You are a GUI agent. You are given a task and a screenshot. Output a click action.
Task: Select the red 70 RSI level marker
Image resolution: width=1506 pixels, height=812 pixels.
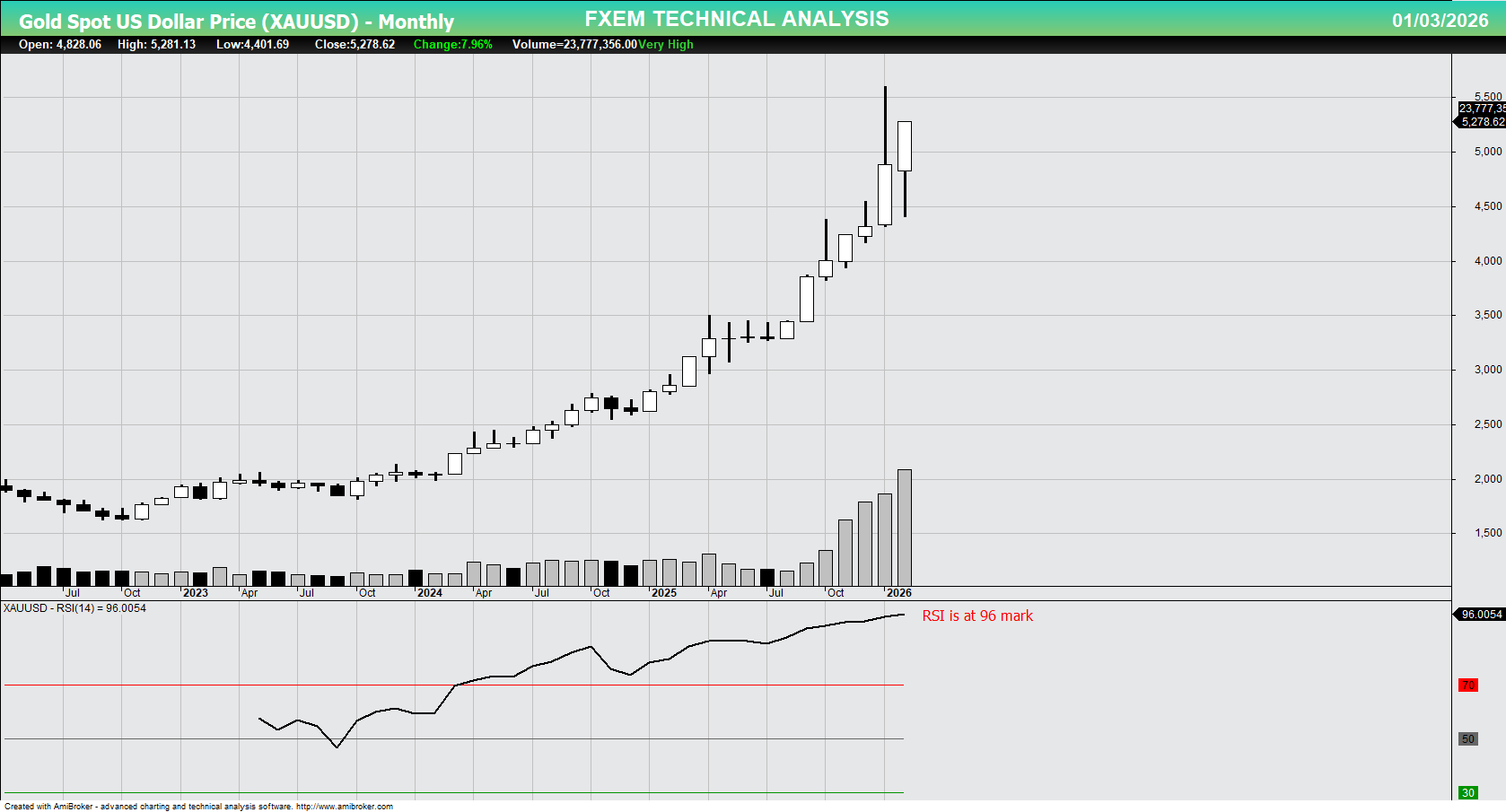[x=1467, y=686]
